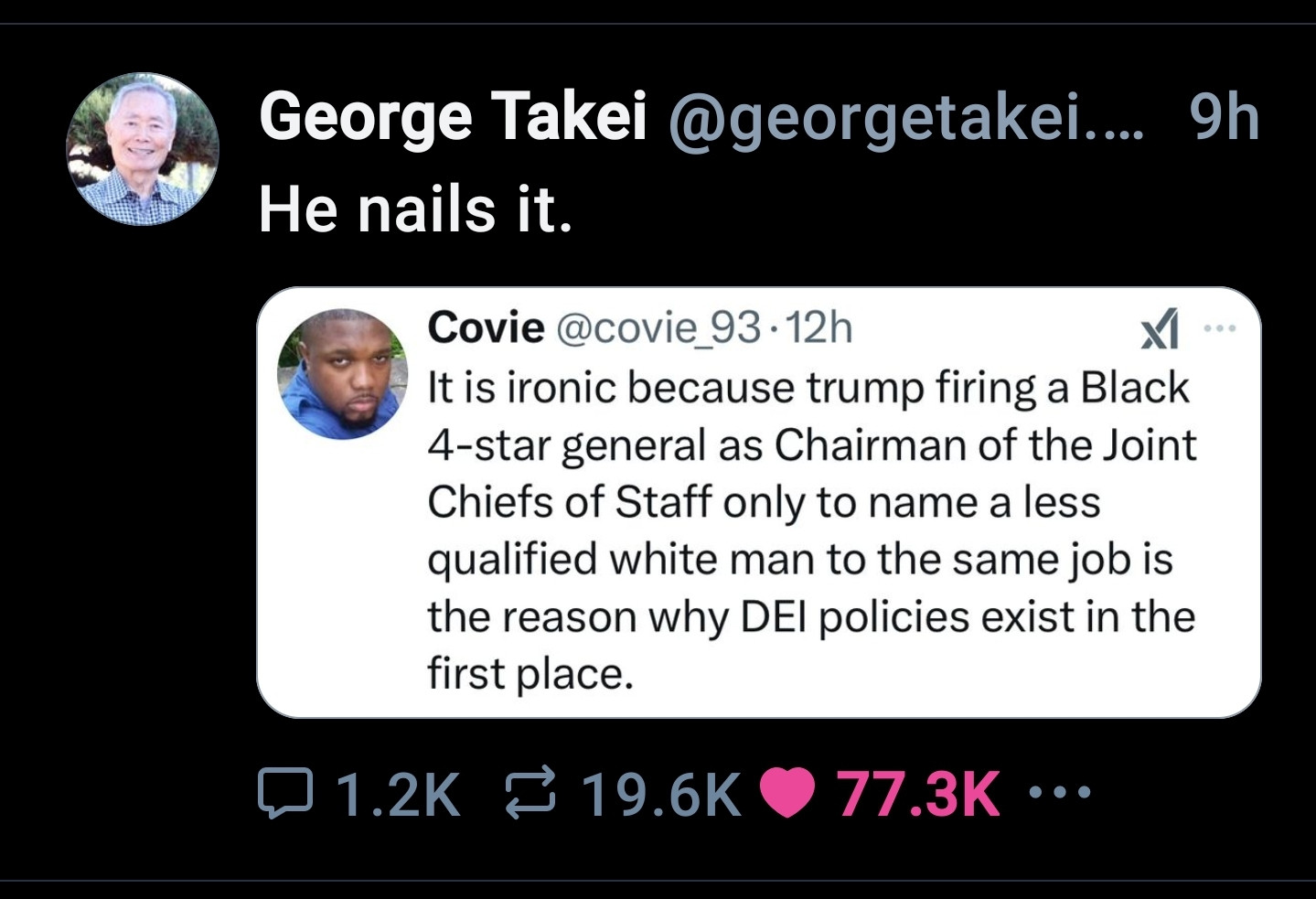The width and height of the screenshot is (1316, 899).
Task: Open Covie's profile picture
Action: tap(343, 374)
